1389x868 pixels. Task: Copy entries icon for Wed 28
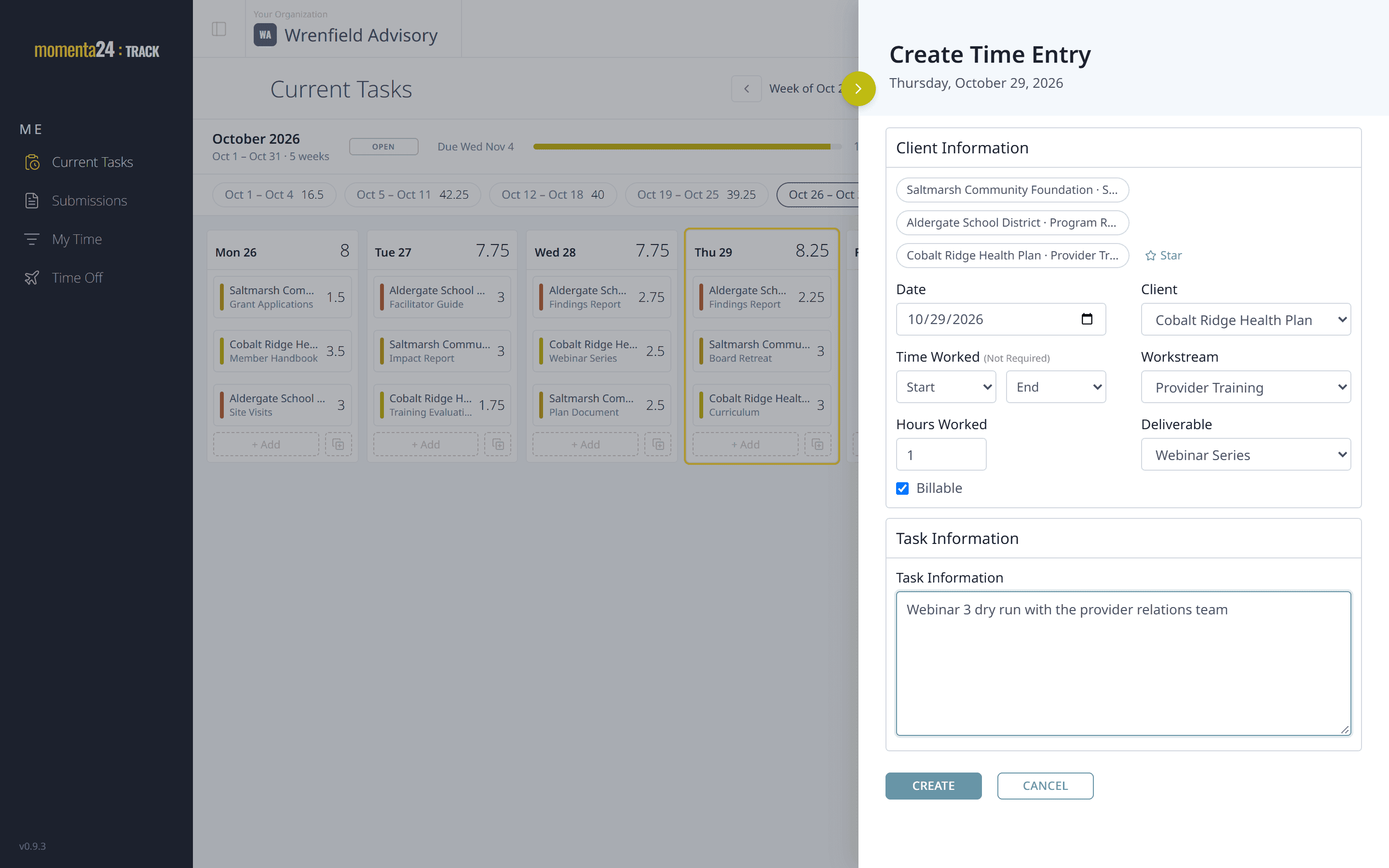(658, 444)
